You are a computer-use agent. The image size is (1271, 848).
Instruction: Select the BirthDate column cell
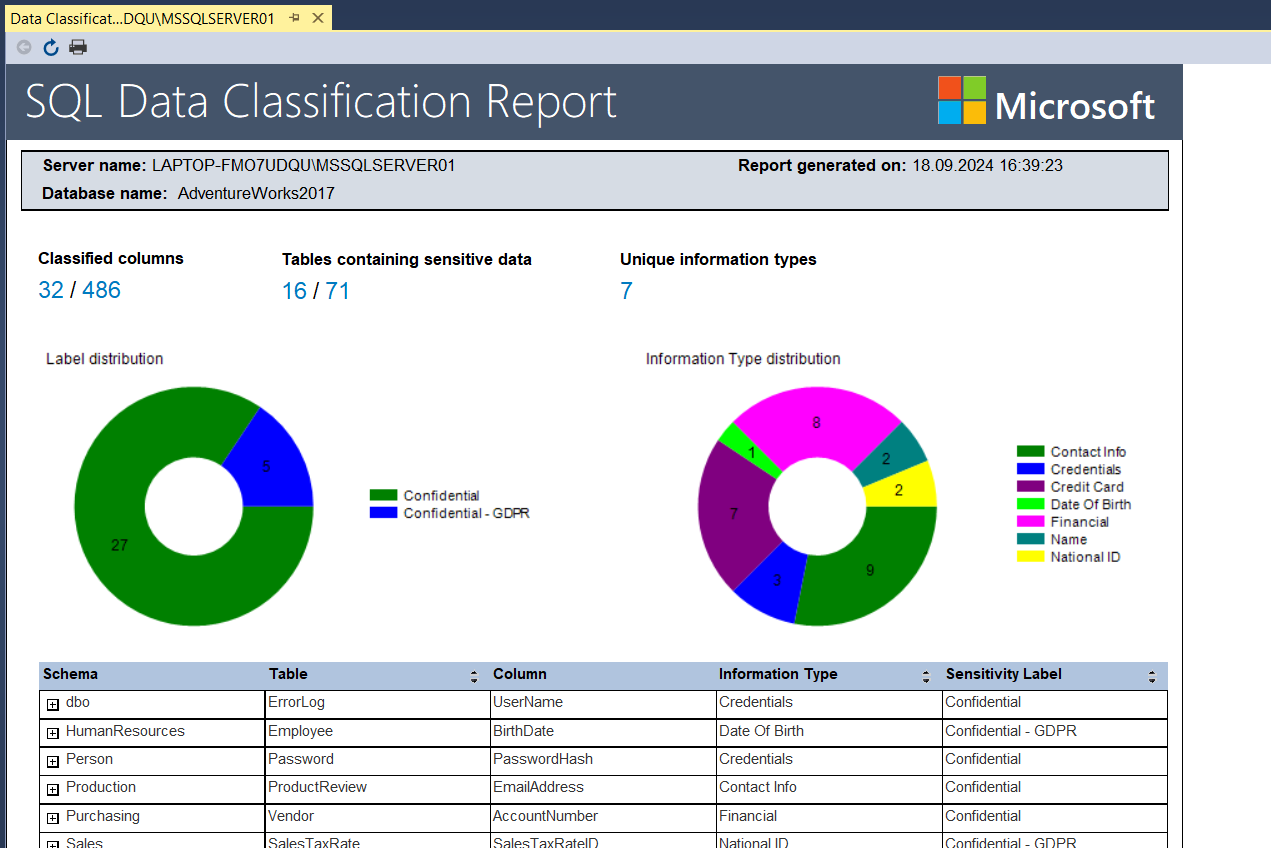(603, 733)
